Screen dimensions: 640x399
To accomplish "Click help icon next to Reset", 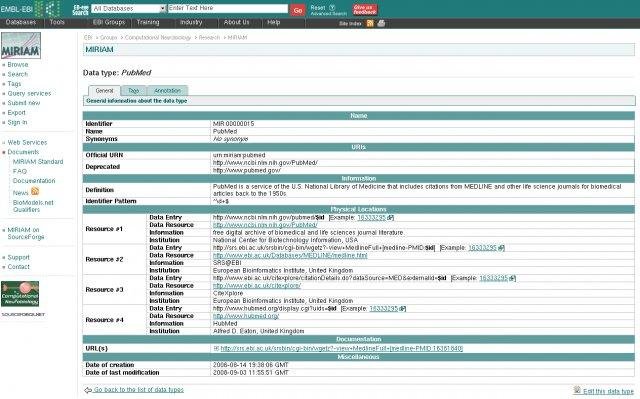I will tap(332, 7).
